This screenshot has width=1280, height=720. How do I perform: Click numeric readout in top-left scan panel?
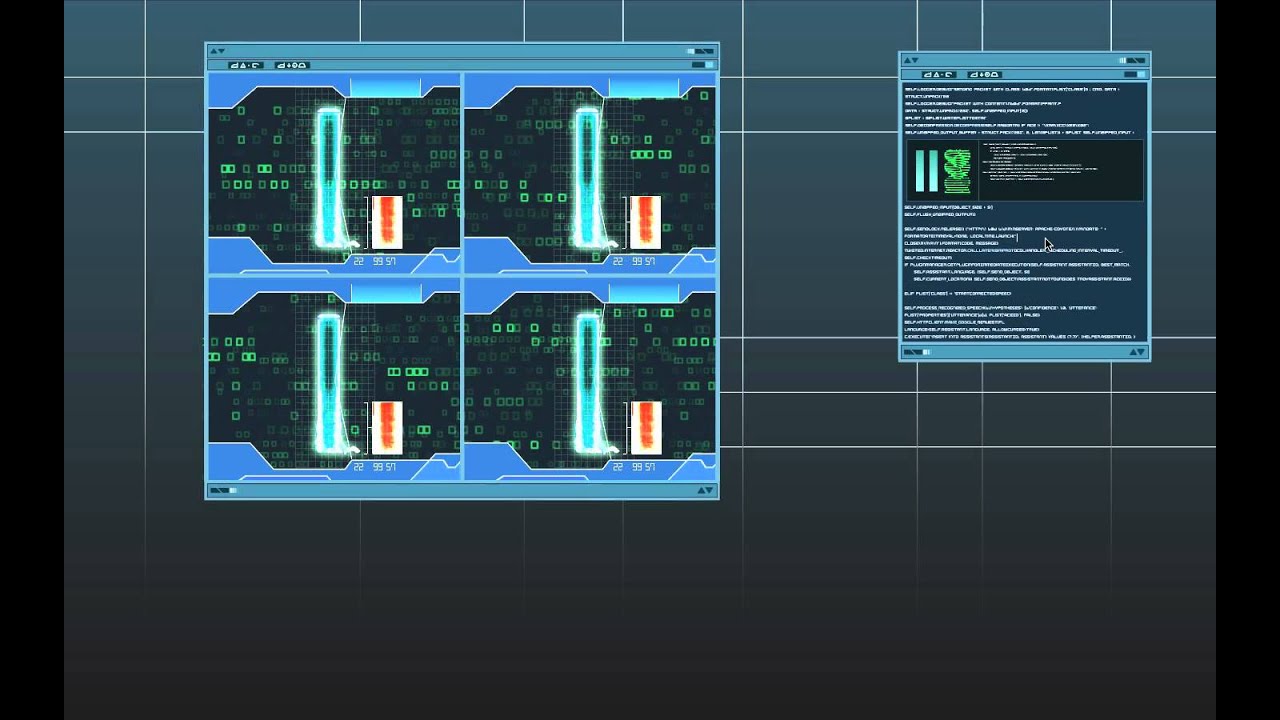point(376,261)
